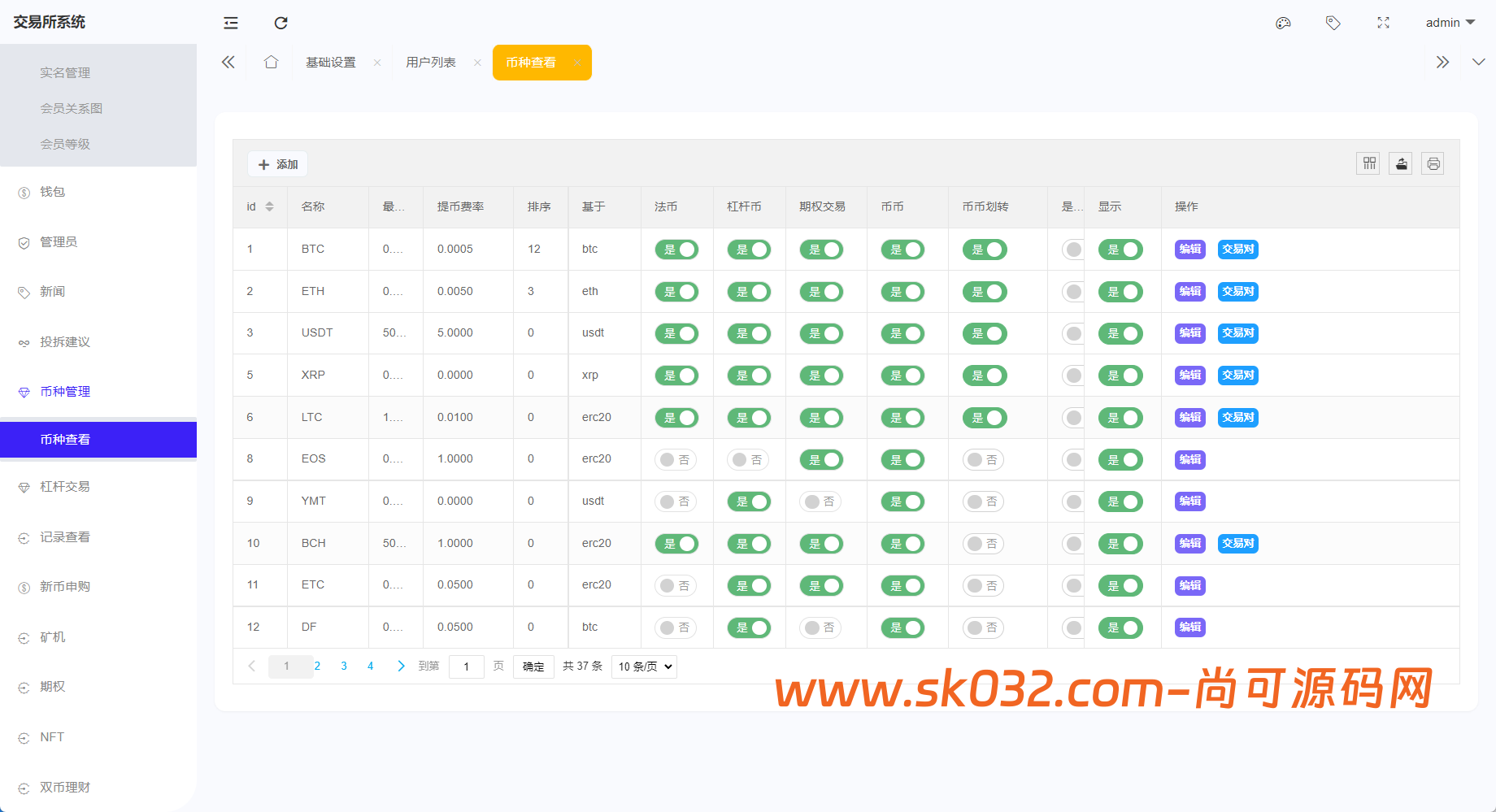
Task: Enable 期权交易 switch for YMT
Action: pyautogui.click(x=821, y=502)
